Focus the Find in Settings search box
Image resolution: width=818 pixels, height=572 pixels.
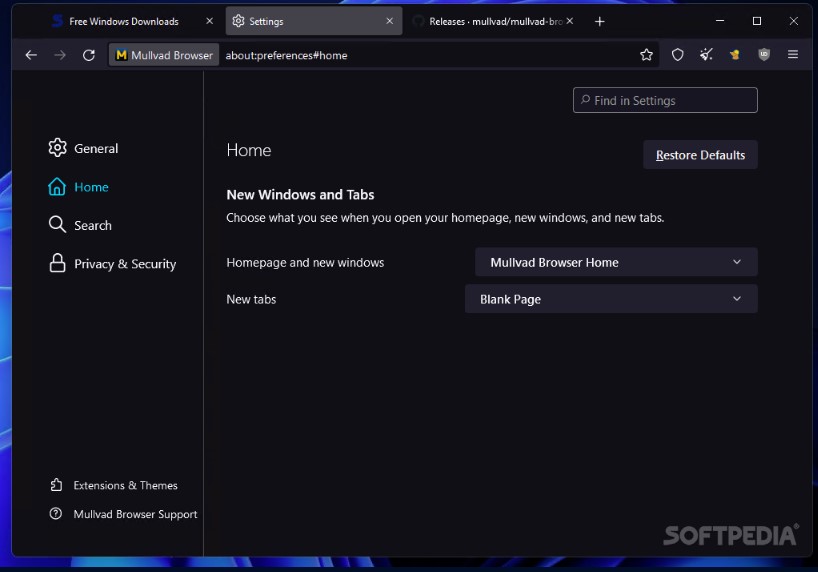pyautogui.click(x=665, y=100)
